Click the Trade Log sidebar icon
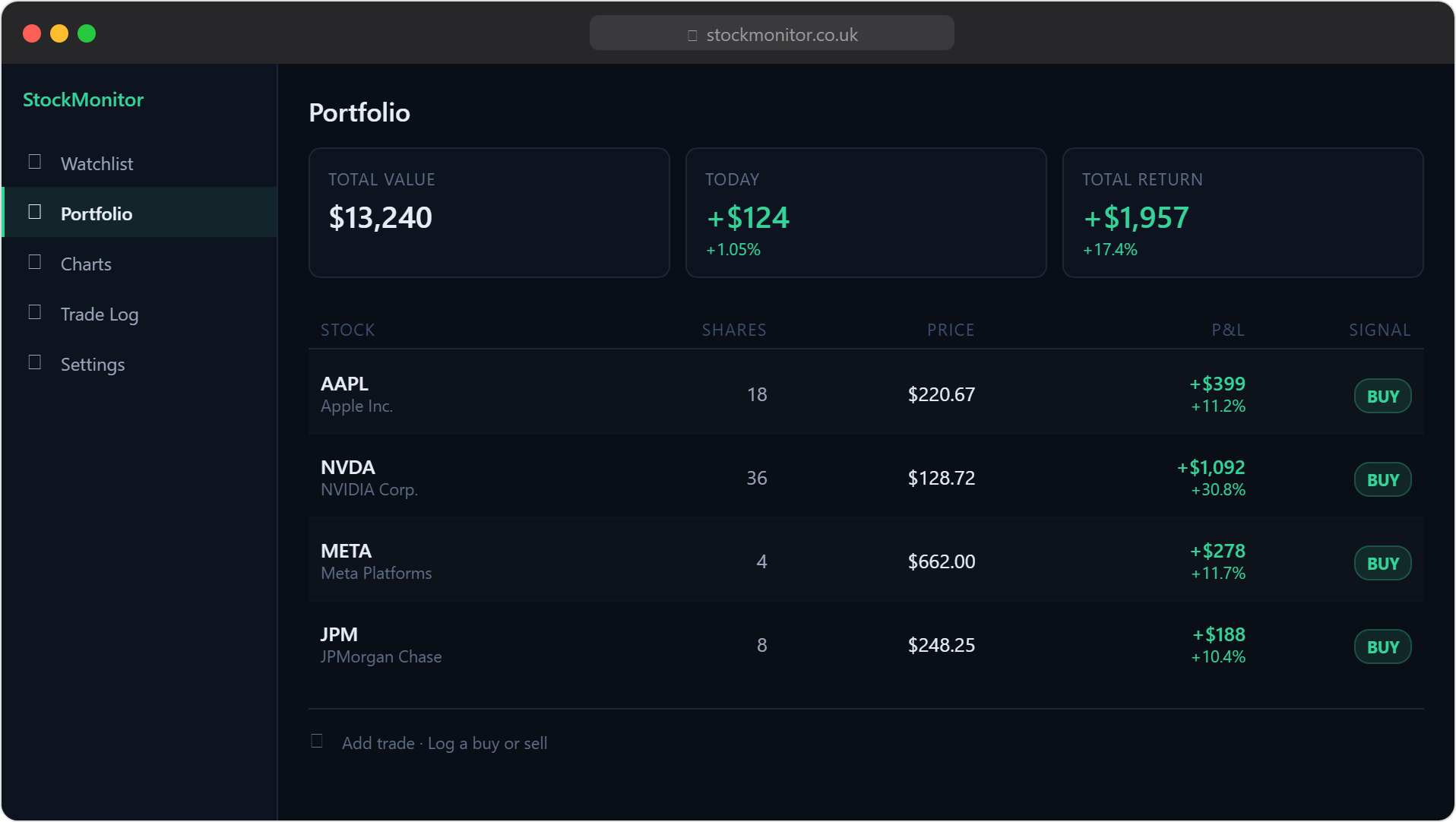 pos(35,312)
